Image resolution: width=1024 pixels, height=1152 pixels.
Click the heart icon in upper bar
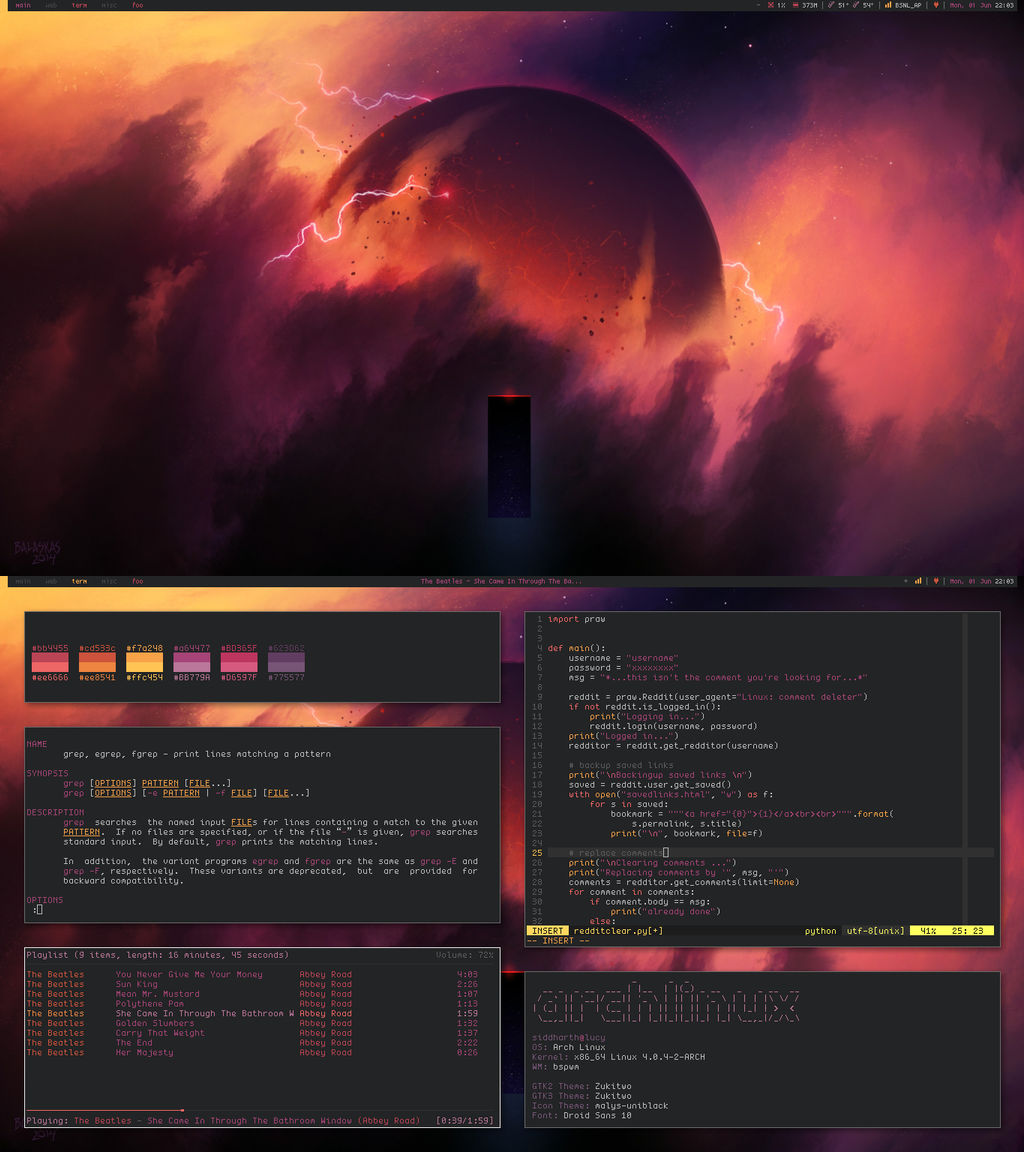(x=936, y=5)
